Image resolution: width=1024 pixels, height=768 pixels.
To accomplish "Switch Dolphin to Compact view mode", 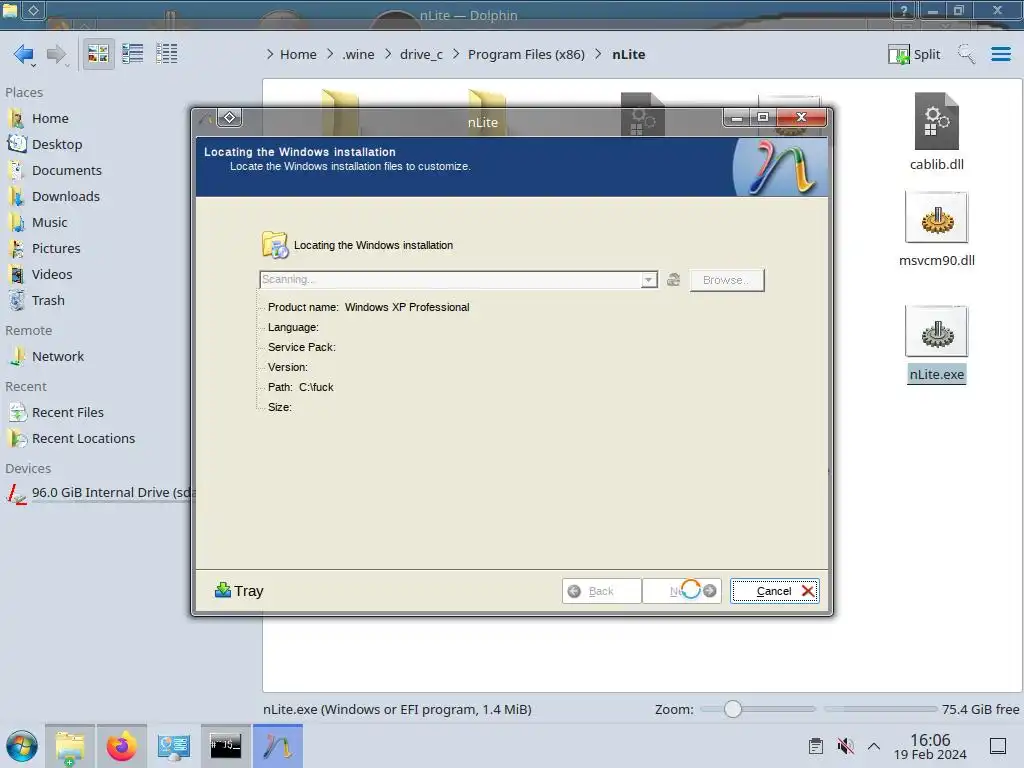I will tap(133, 54).
